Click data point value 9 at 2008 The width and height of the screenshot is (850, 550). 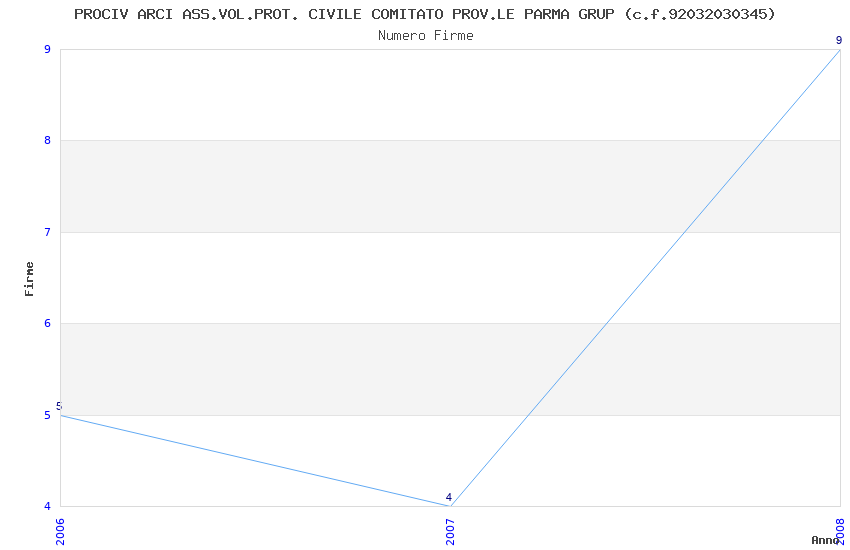pyautogui.click(x=839, y=40)
